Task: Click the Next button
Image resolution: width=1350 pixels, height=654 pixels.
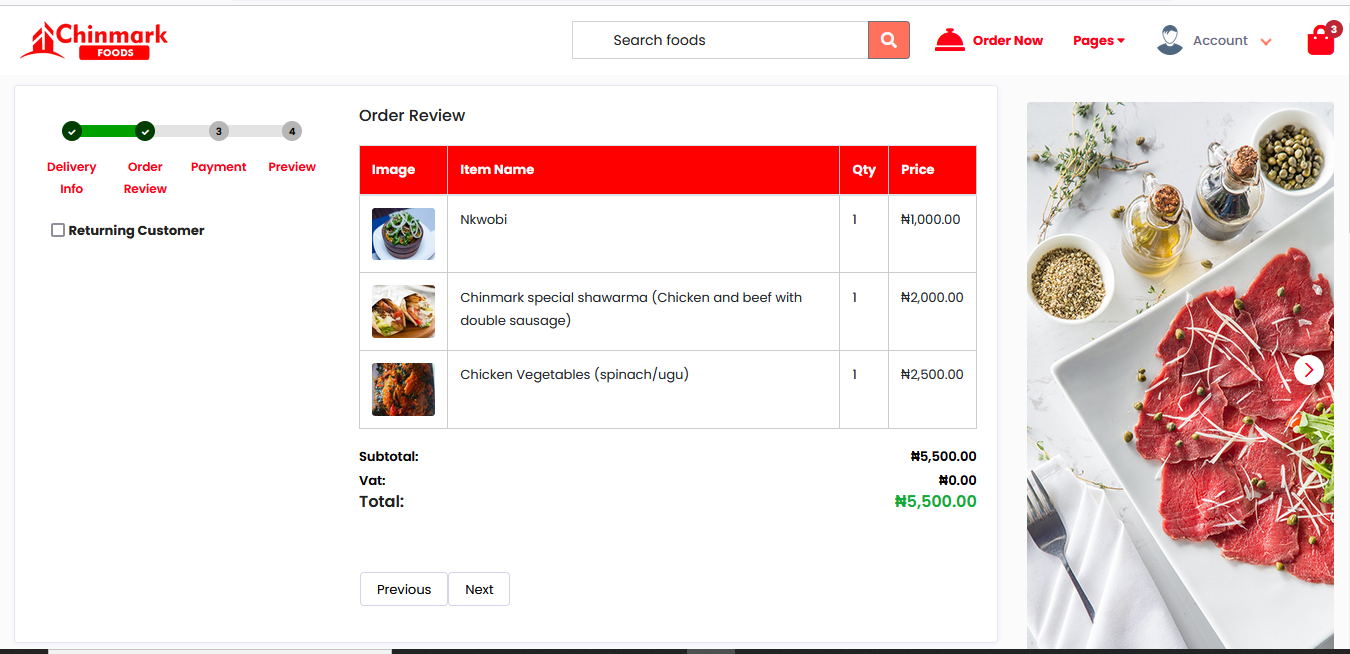Action: click(x=479, y=589)
